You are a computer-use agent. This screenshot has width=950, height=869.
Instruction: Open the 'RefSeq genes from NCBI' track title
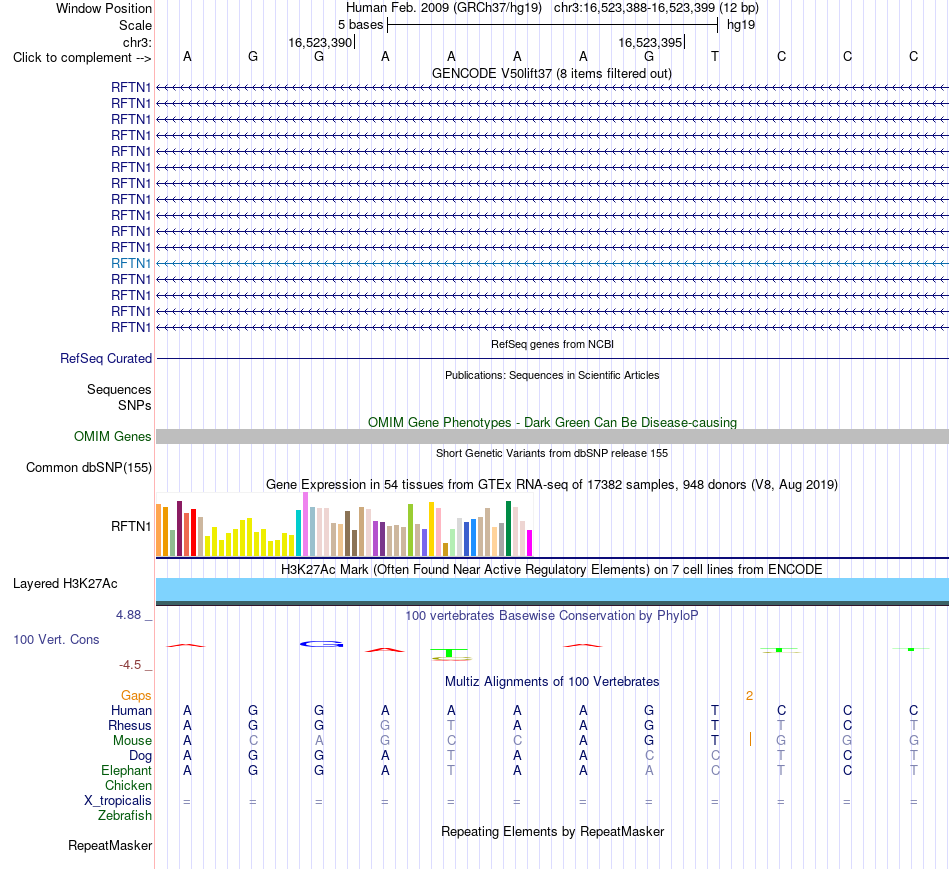pos(552,344)
